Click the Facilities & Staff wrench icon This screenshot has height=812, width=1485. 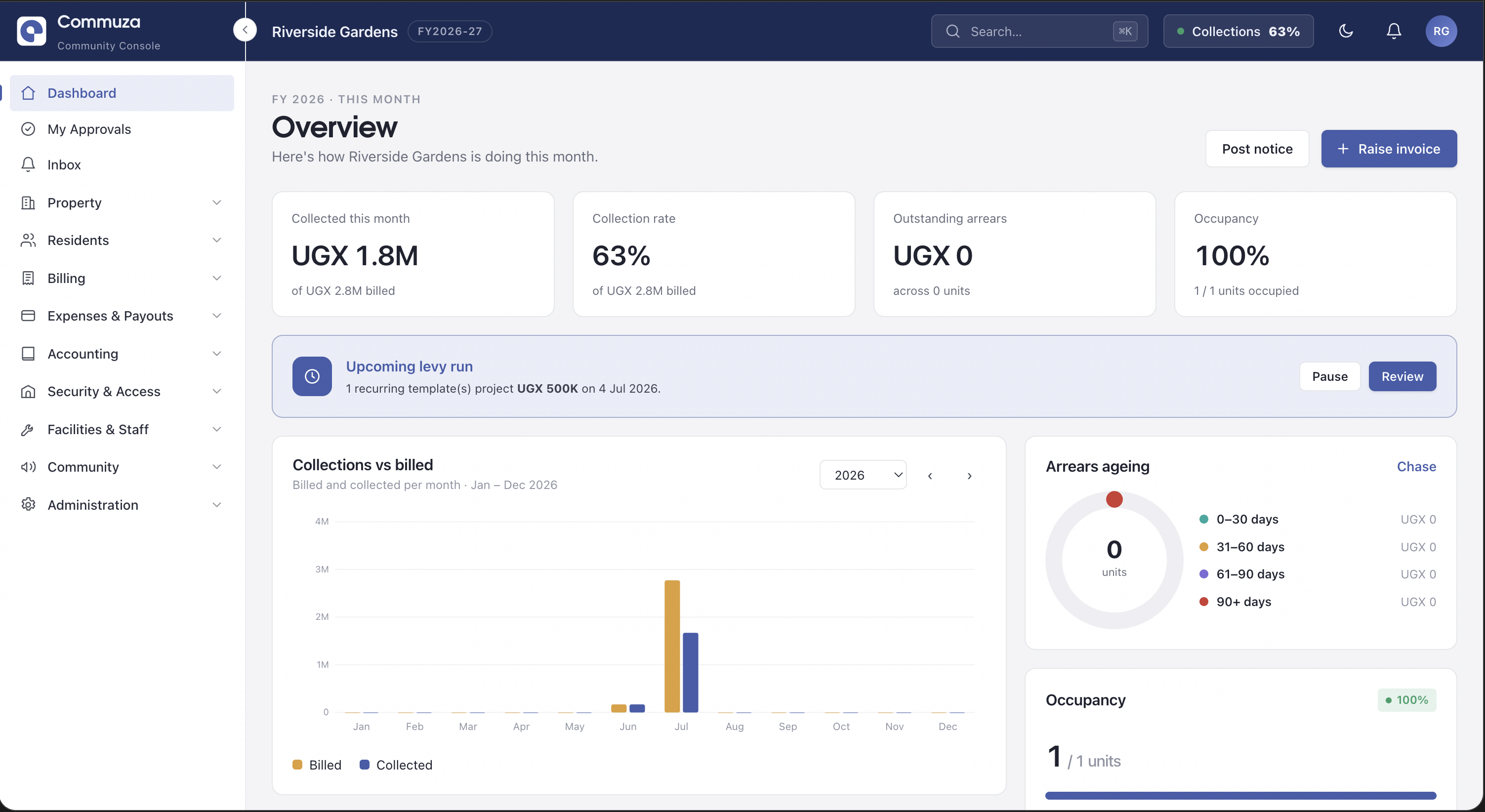pos(28,429)
